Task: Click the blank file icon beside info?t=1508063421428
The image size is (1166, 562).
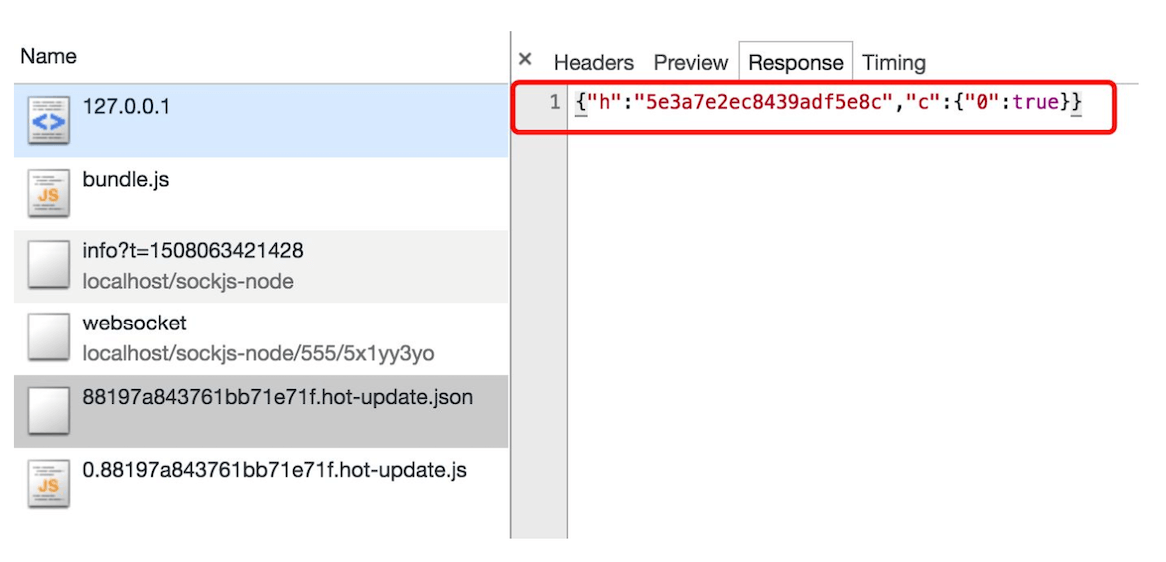Action: (48, 266)
